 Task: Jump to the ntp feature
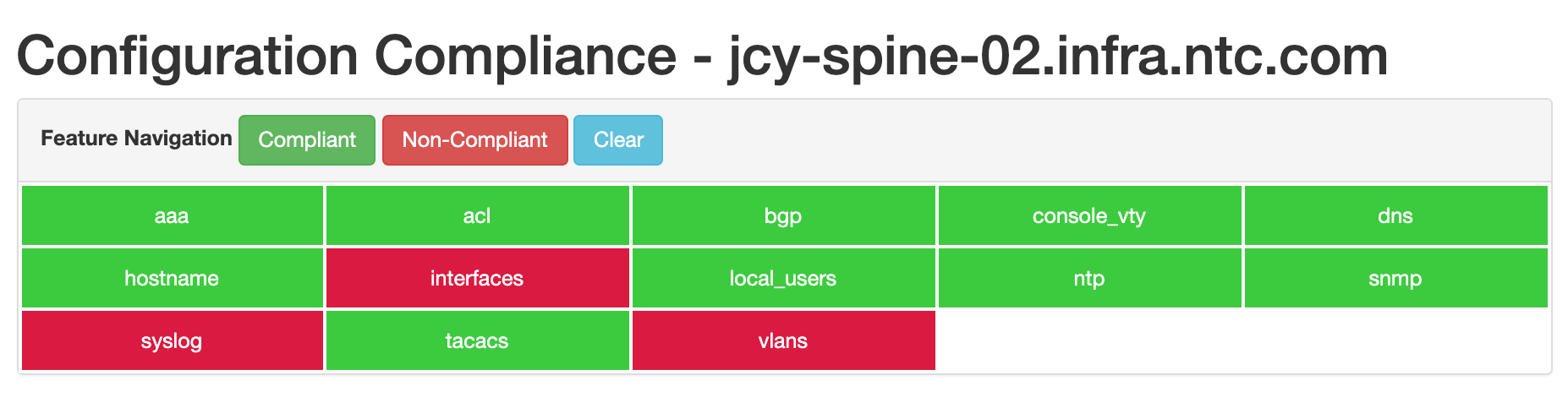coord(1090,278)
